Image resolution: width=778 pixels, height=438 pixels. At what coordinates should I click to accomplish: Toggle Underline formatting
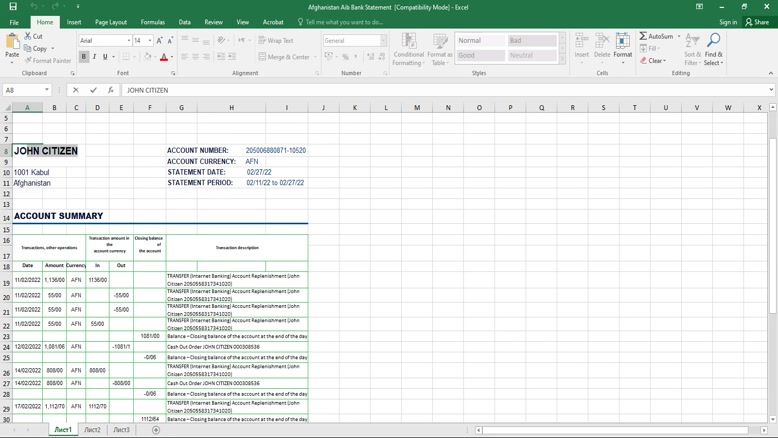click(105, 57)
